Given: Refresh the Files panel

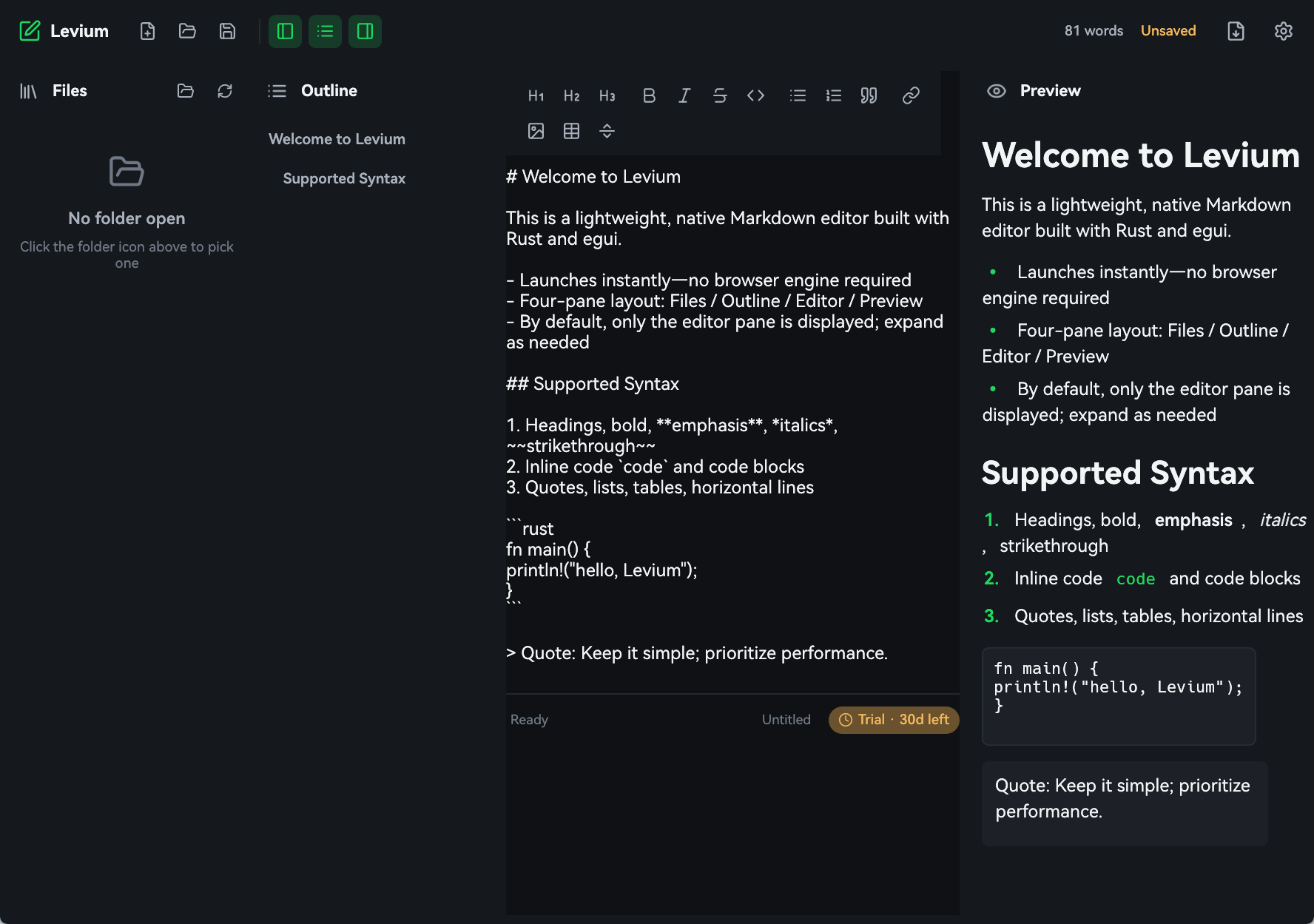Looking at the screenshot, I should pos(225,91).
